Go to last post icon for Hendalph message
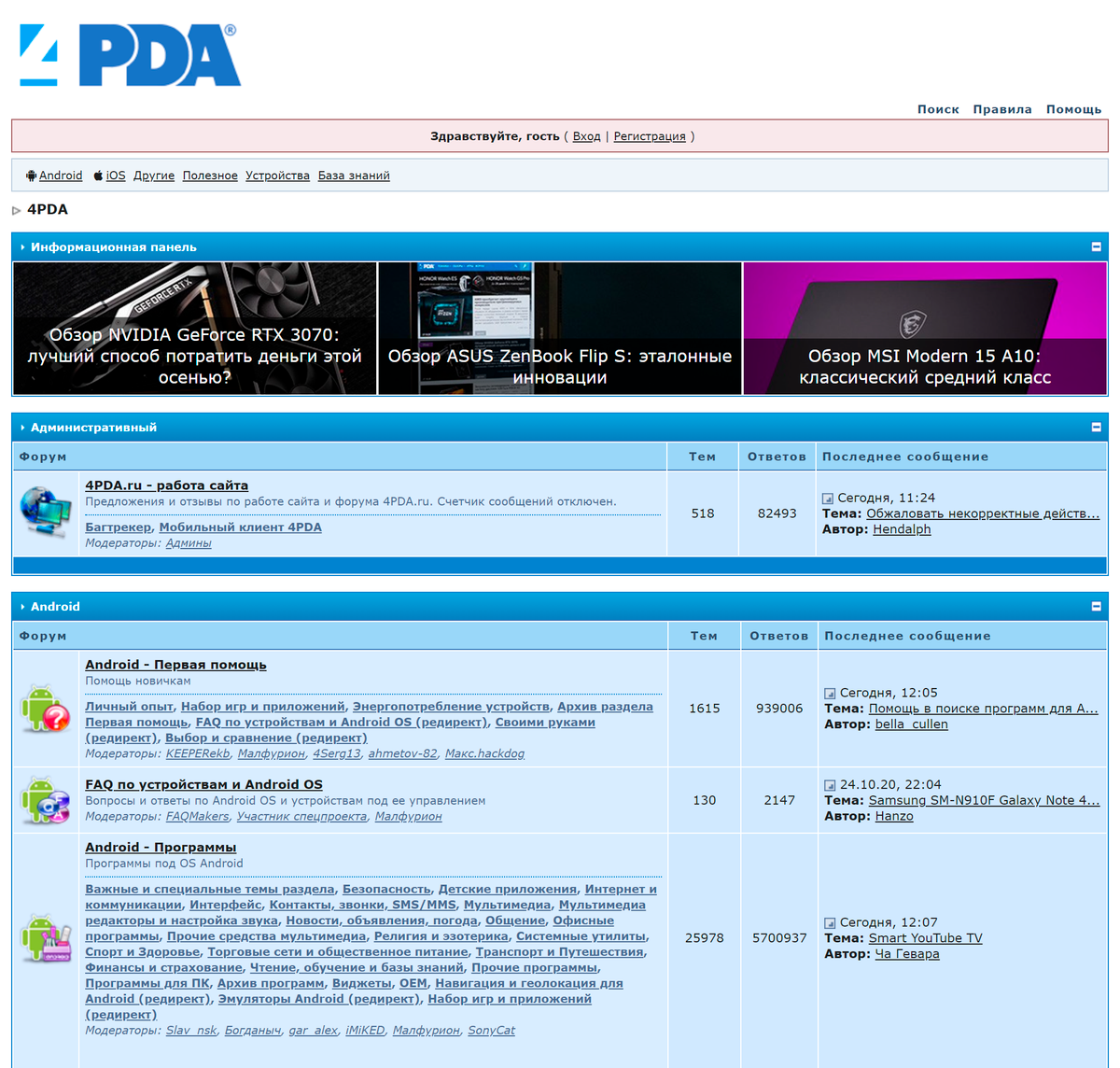The height and width of the screenshot is (1068, 1120). pyautogui.click(x=827, y=499)
